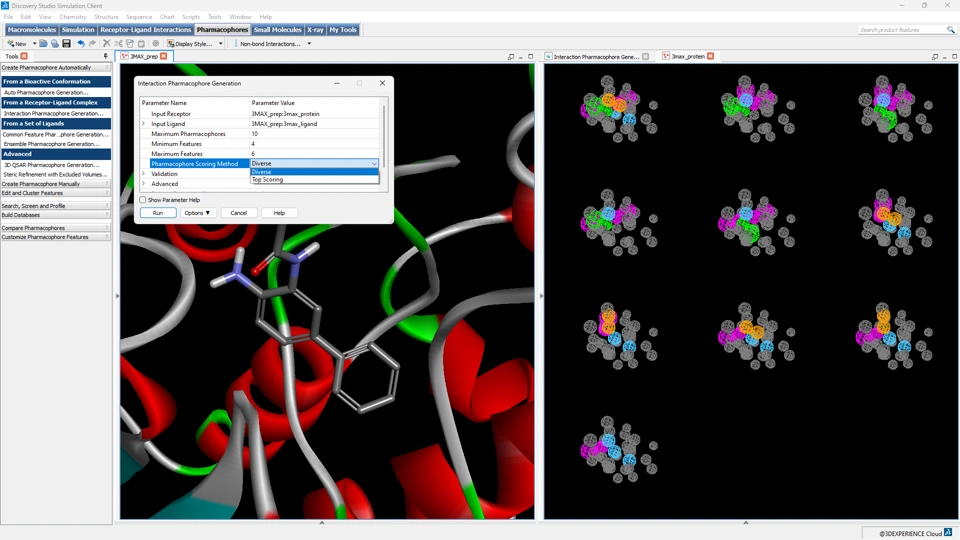Expand the Validation parameter row

[x=144, y=174]
